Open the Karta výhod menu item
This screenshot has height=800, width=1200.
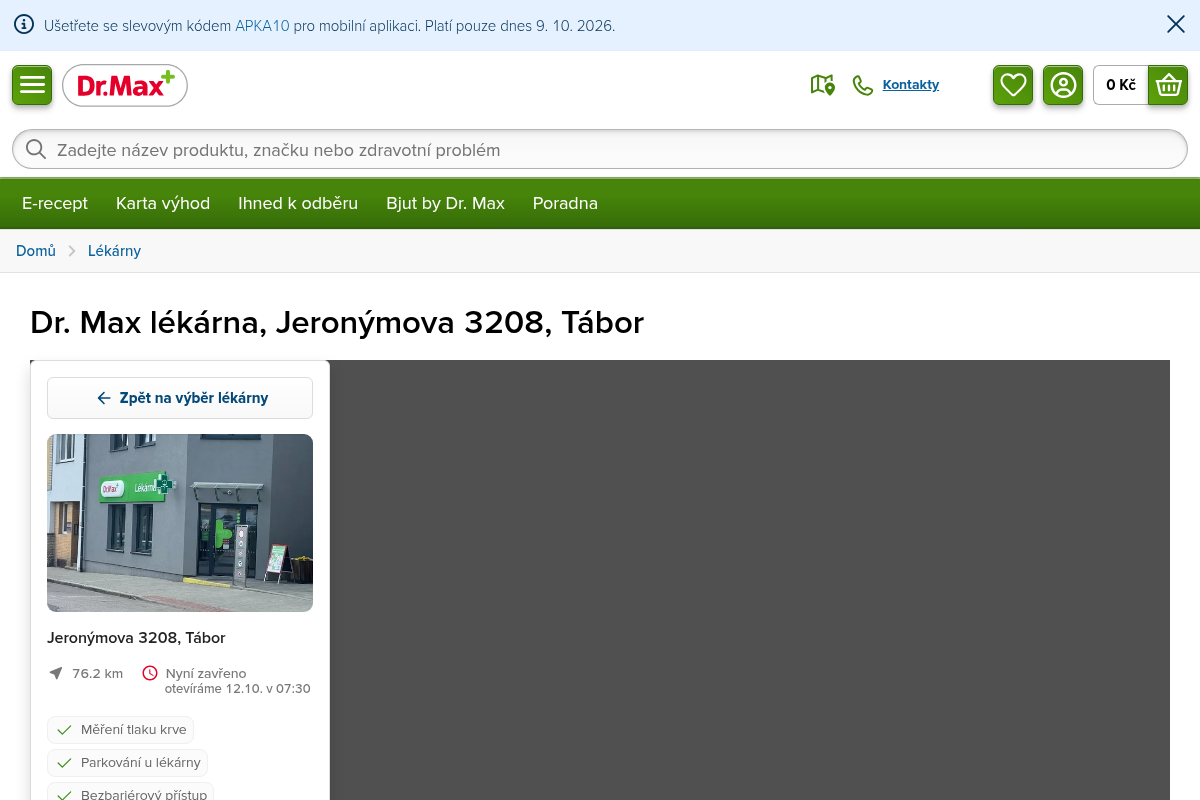[x=163, y=203]
